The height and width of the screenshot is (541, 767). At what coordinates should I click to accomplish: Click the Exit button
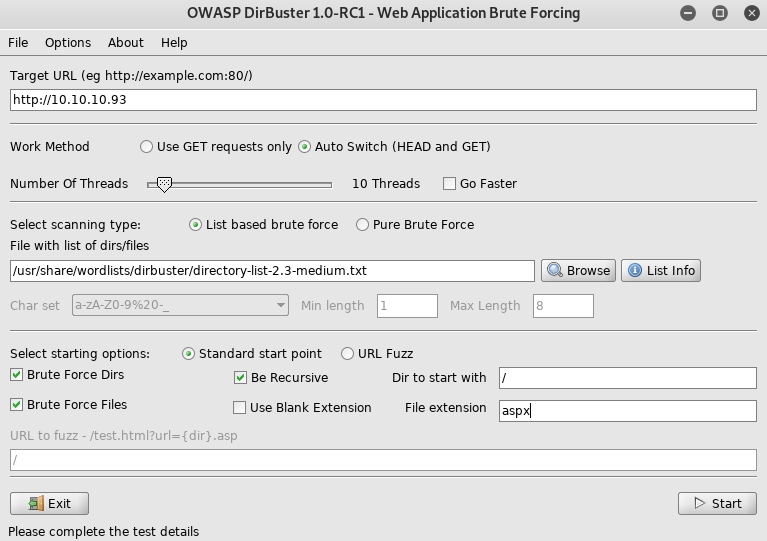click(x=49, y=503)
